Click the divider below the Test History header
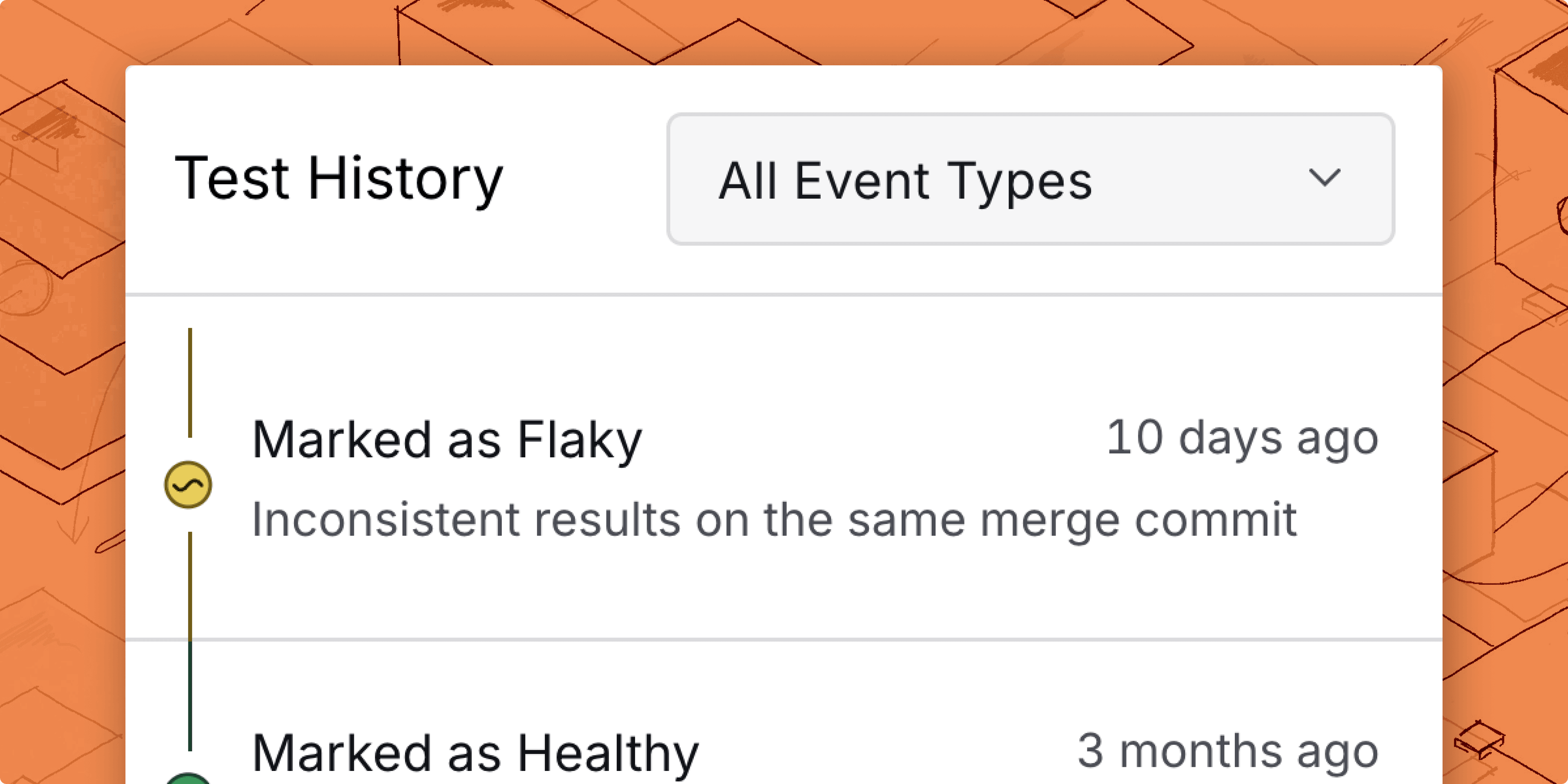This screenshot has width=1568, height=784. click(x=784, y=294)
